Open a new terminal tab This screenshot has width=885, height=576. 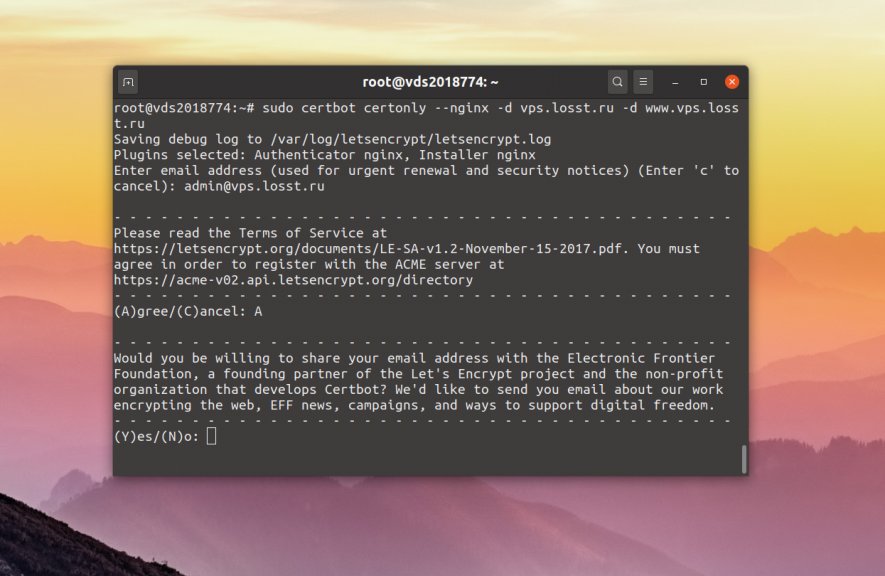click(128, 82)
